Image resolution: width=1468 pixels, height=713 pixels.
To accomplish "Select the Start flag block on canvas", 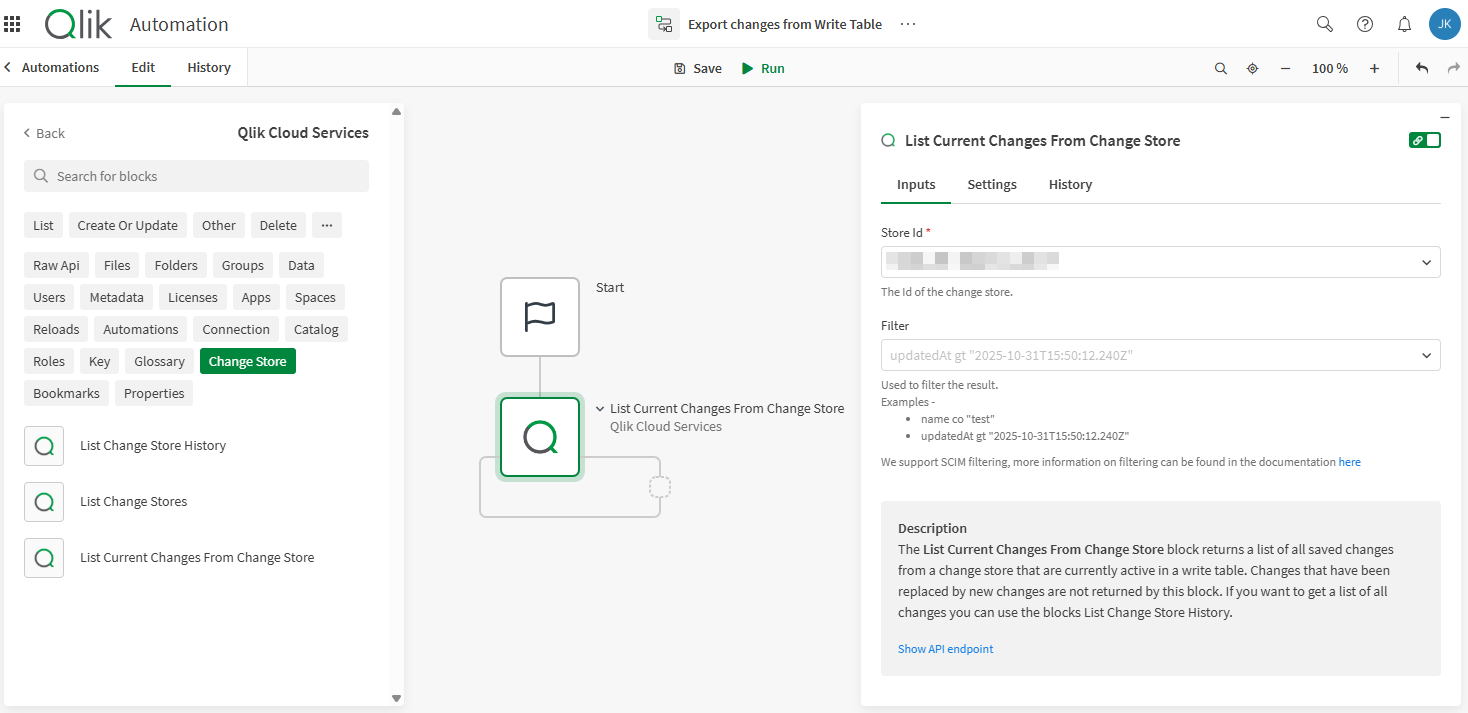I will pyautogui.click(x=539, y=317).
